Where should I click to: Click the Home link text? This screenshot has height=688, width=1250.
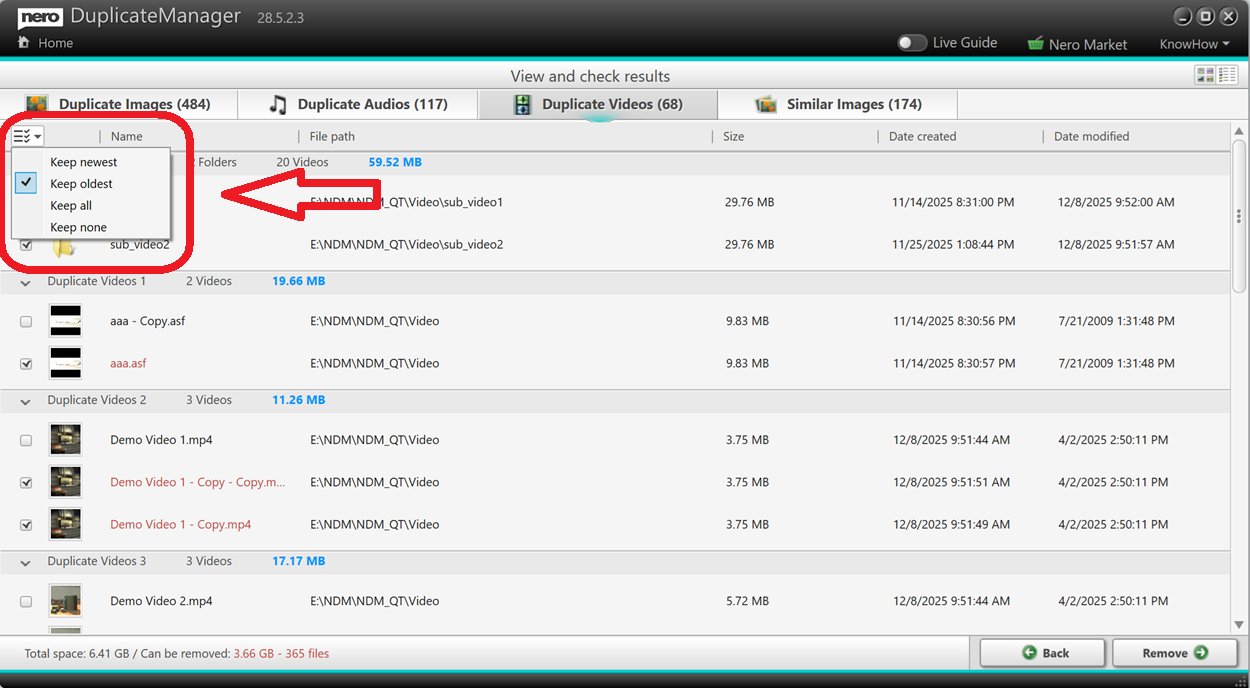[x=55, y=43]
